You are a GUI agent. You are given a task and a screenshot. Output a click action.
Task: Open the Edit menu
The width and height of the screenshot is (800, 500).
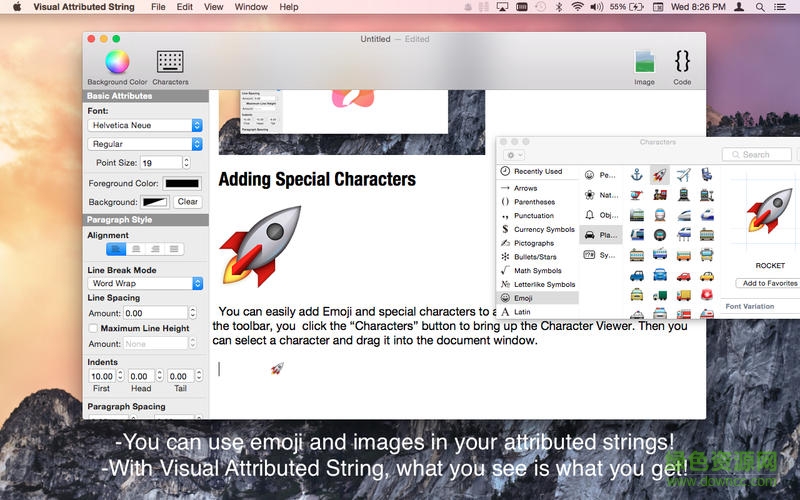pos(185,7)
